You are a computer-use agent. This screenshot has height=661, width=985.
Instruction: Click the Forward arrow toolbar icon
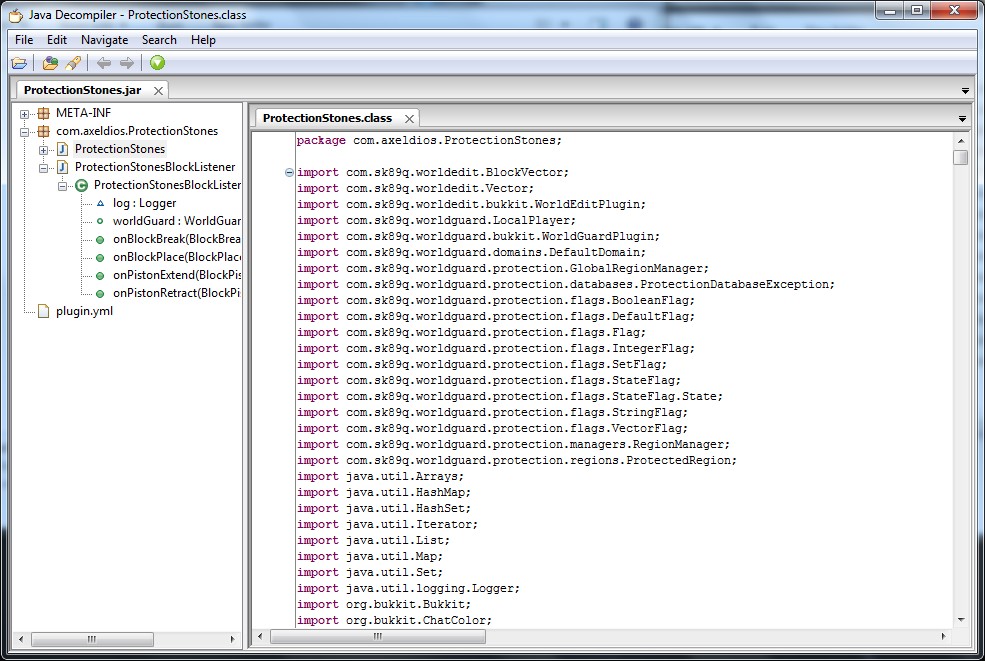coord(127,63)
